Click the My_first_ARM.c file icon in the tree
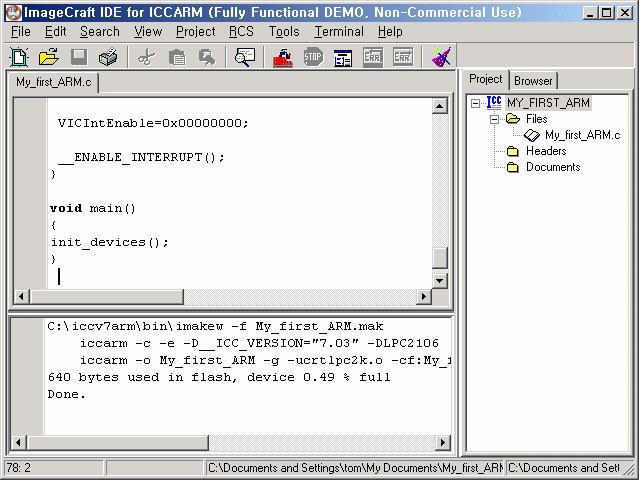 click(x=531, y=135)
